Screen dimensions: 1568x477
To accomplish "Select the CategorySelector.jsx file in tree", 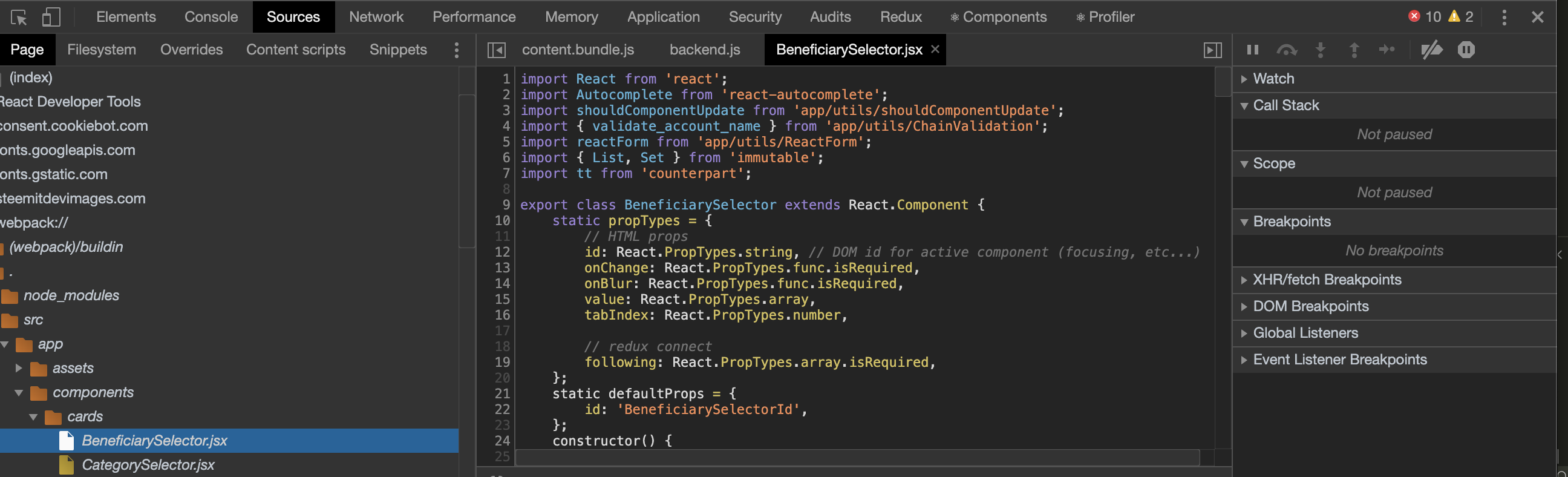I will [148, 465].
